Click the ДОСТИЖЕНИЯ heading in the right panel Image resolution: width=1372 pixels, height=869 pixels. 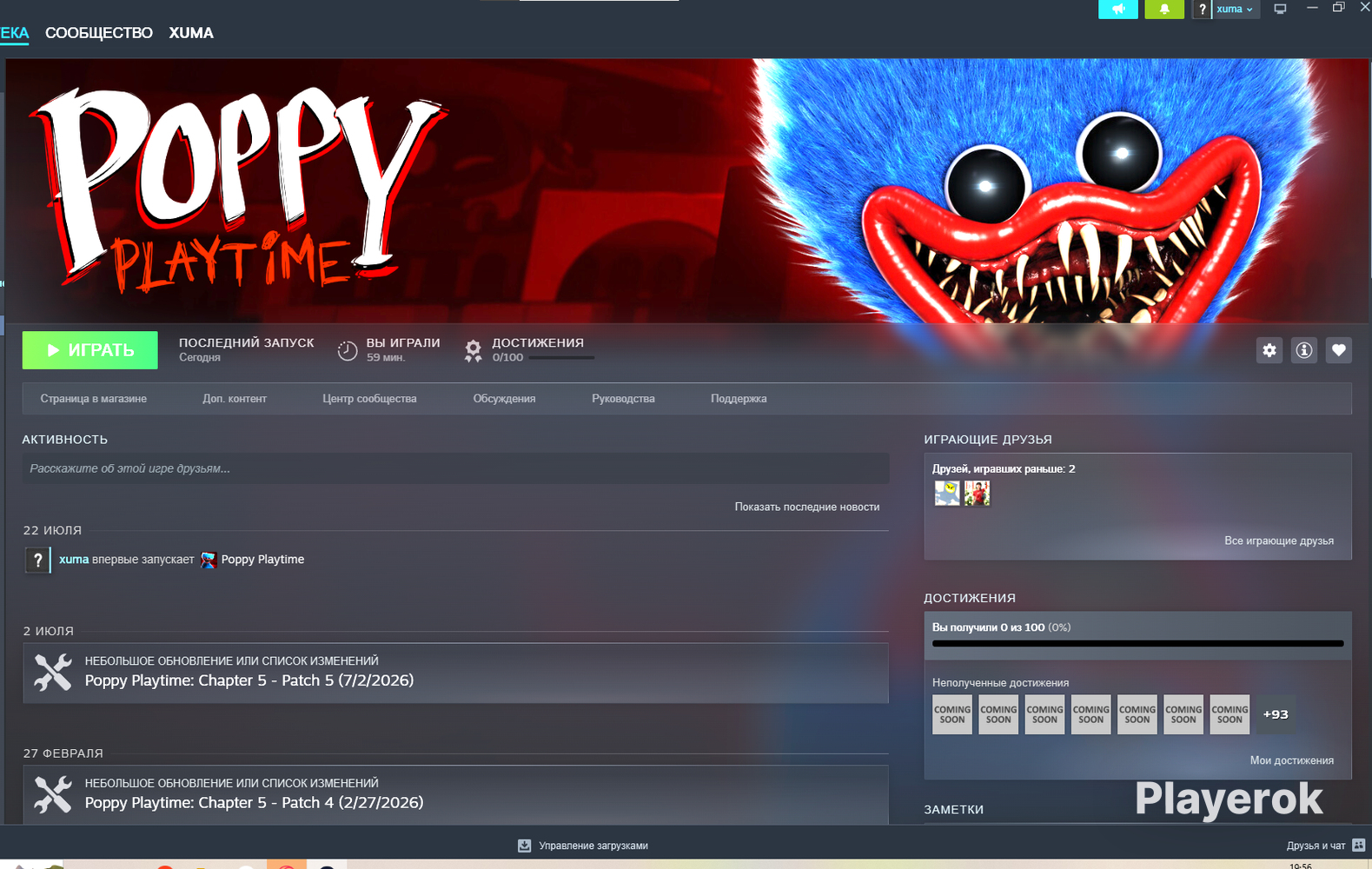click(970, 598)
